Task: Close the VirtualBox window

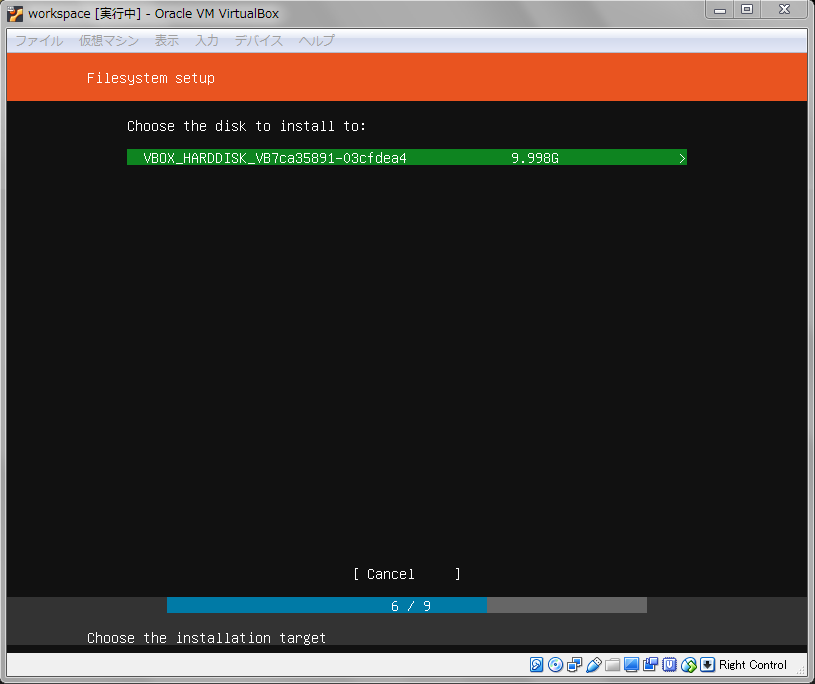Action: coord(784,10)
